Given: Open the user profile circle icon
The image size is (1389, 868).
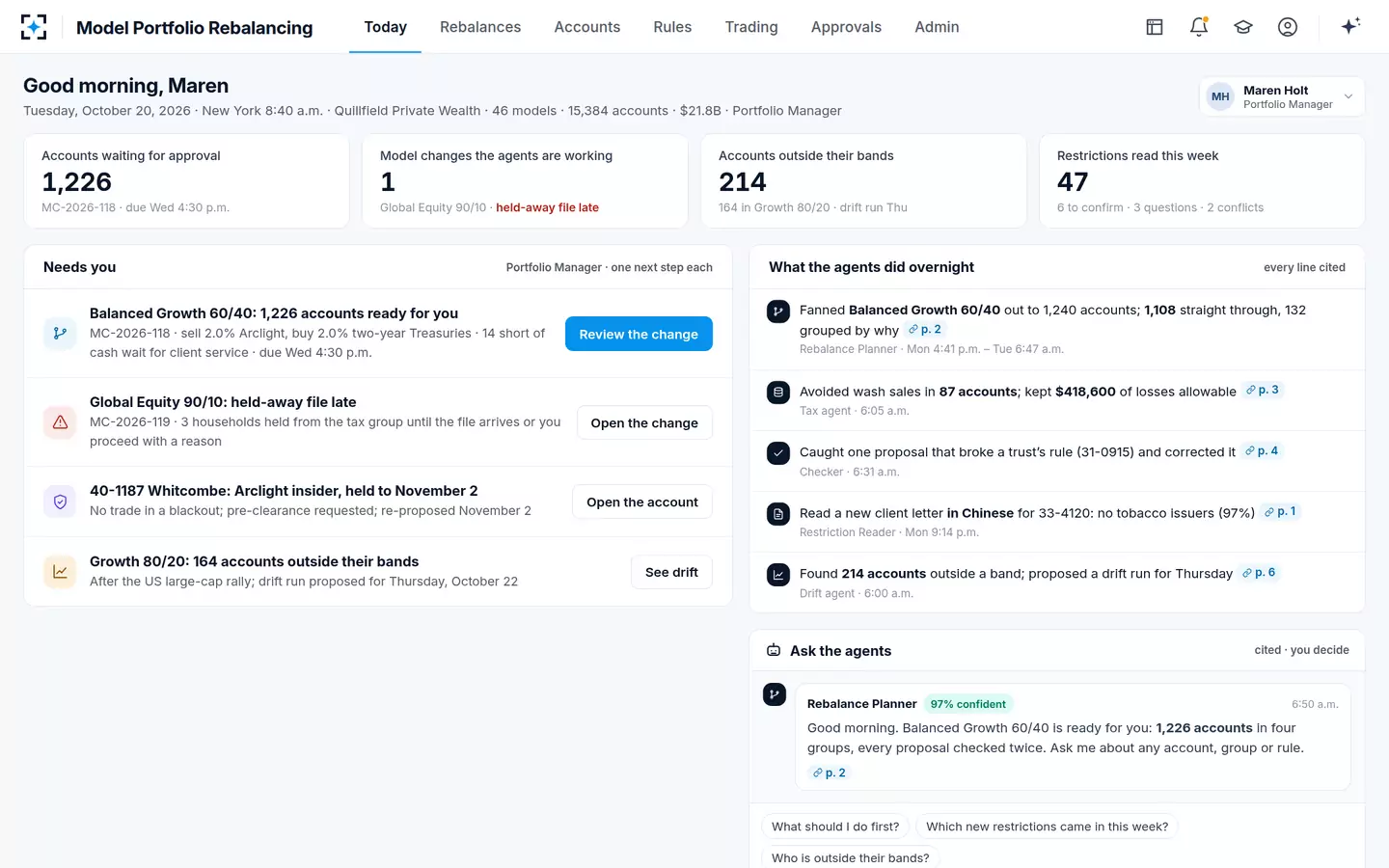Looking at the screenshot, I should (1288, 27).
